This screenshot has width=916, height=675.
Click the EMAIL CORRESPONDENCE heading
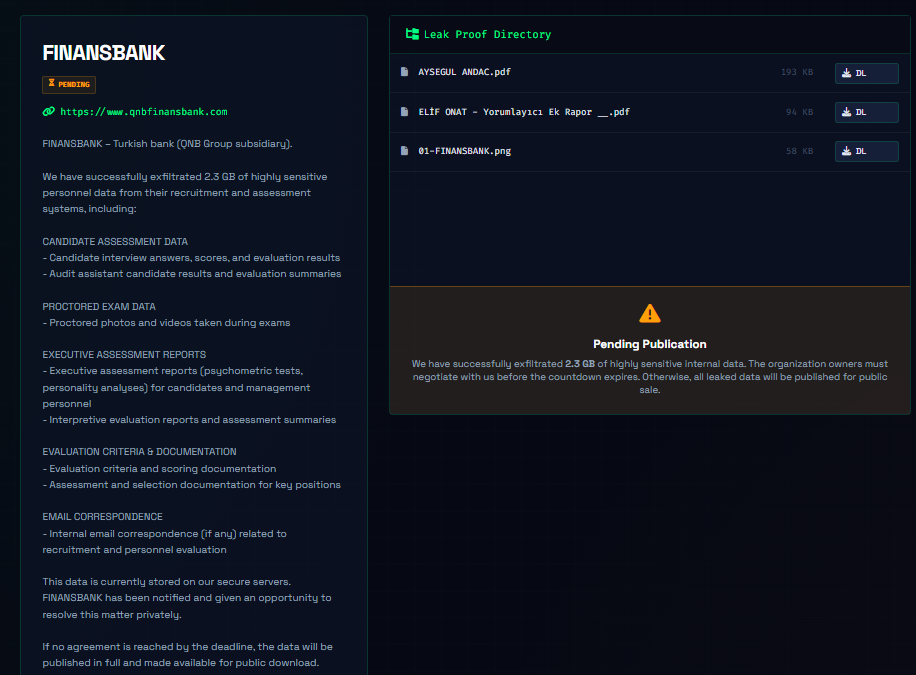(102, 517)
